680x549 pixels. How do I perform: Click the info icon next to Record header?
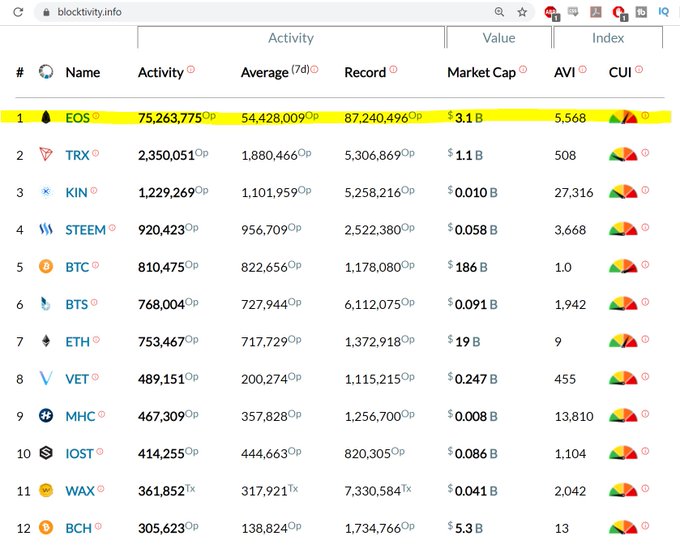pyautogui.click(x=393, y=69)
